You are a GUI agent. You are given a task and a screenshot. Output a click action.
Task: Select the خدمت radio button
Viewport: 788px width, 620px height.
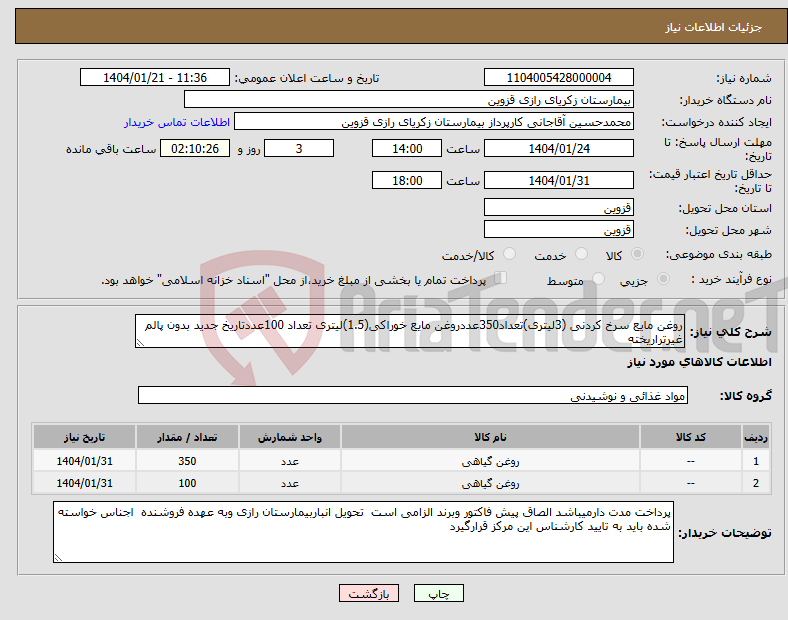(x=581, y=254)
